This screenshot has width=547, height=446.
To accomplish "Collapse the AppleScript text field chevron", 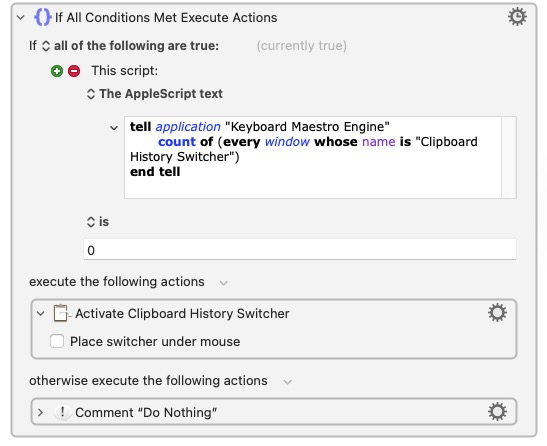I will tap(114, 128).
